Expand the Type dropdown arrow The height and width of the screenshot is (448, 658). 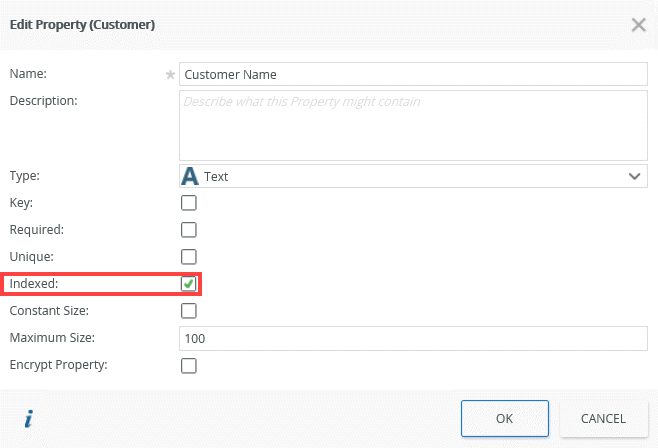pos(634,176)
